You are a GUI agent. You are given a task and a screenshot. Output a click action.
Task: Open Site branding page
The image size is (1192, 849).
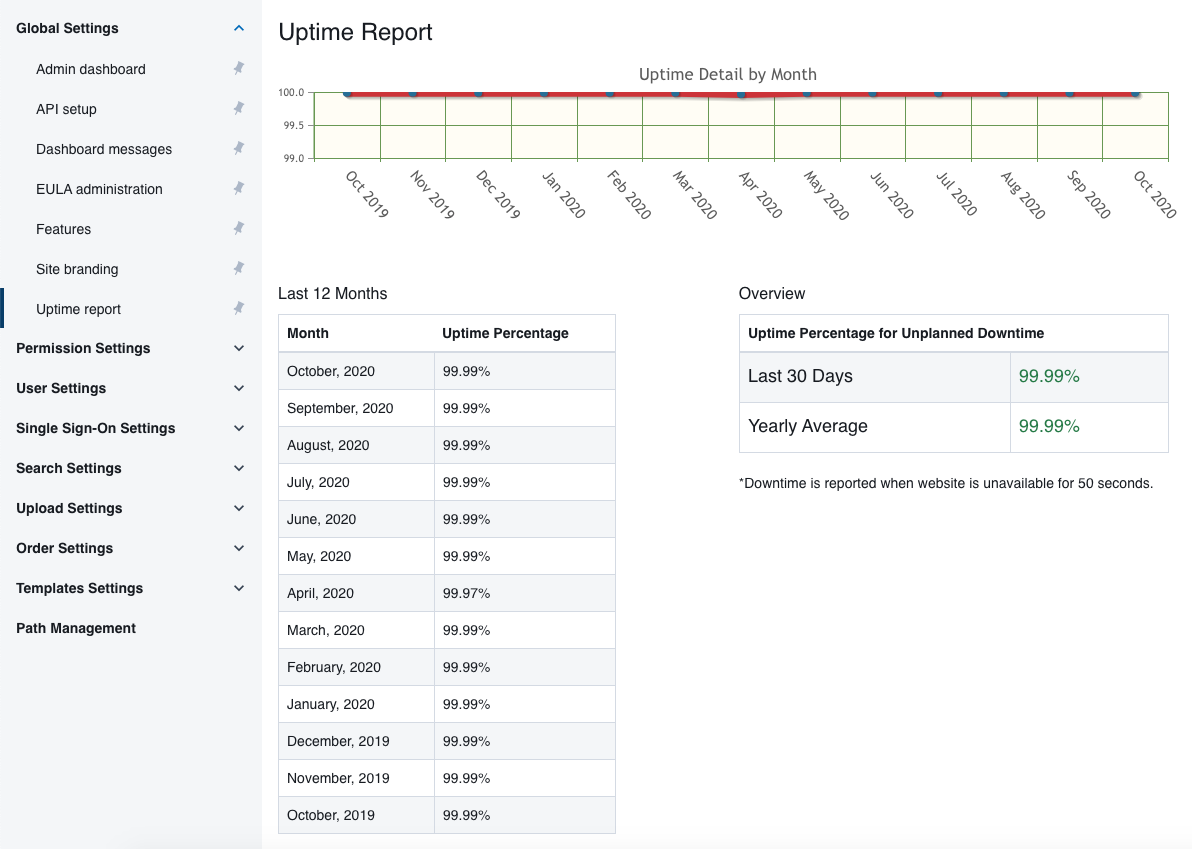click(77, 269)
